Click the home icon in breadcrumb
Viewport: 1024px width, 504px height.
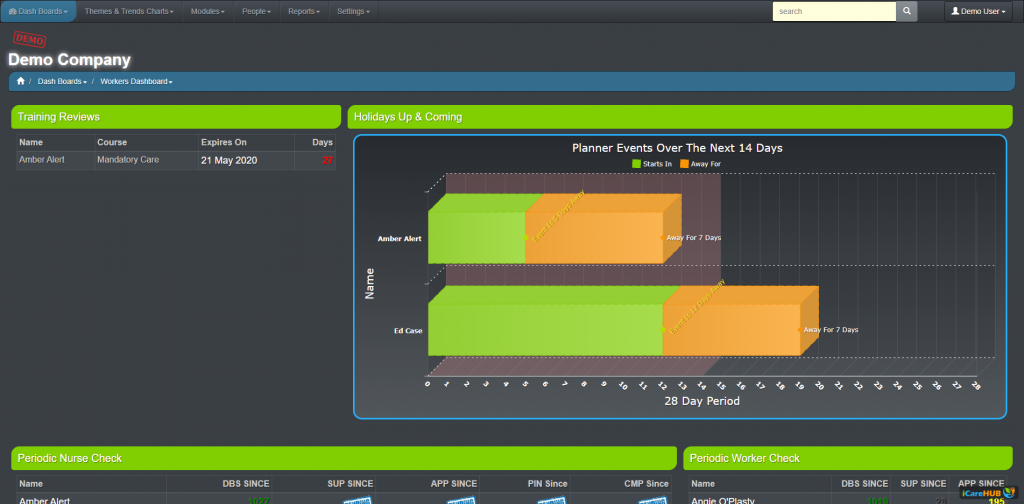coord(21,81)
